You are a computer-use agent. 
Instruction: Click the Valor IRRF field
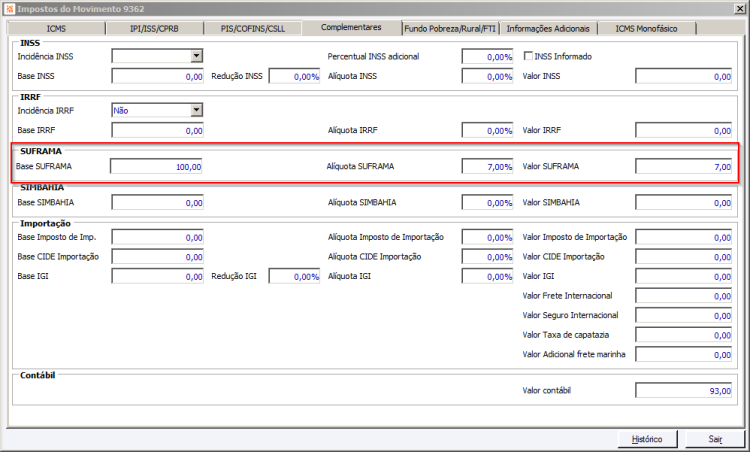coord(684,130)
